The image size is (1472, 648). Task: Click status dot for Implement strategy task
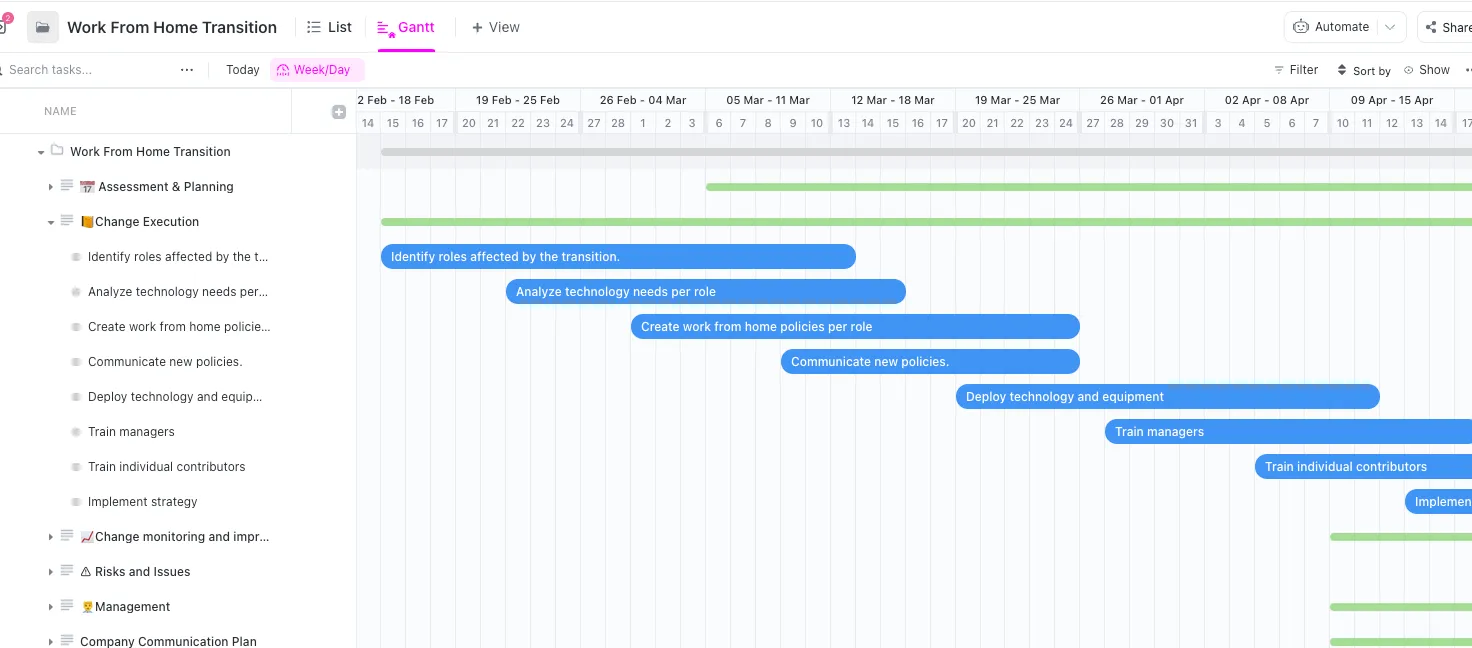[76, 502]
